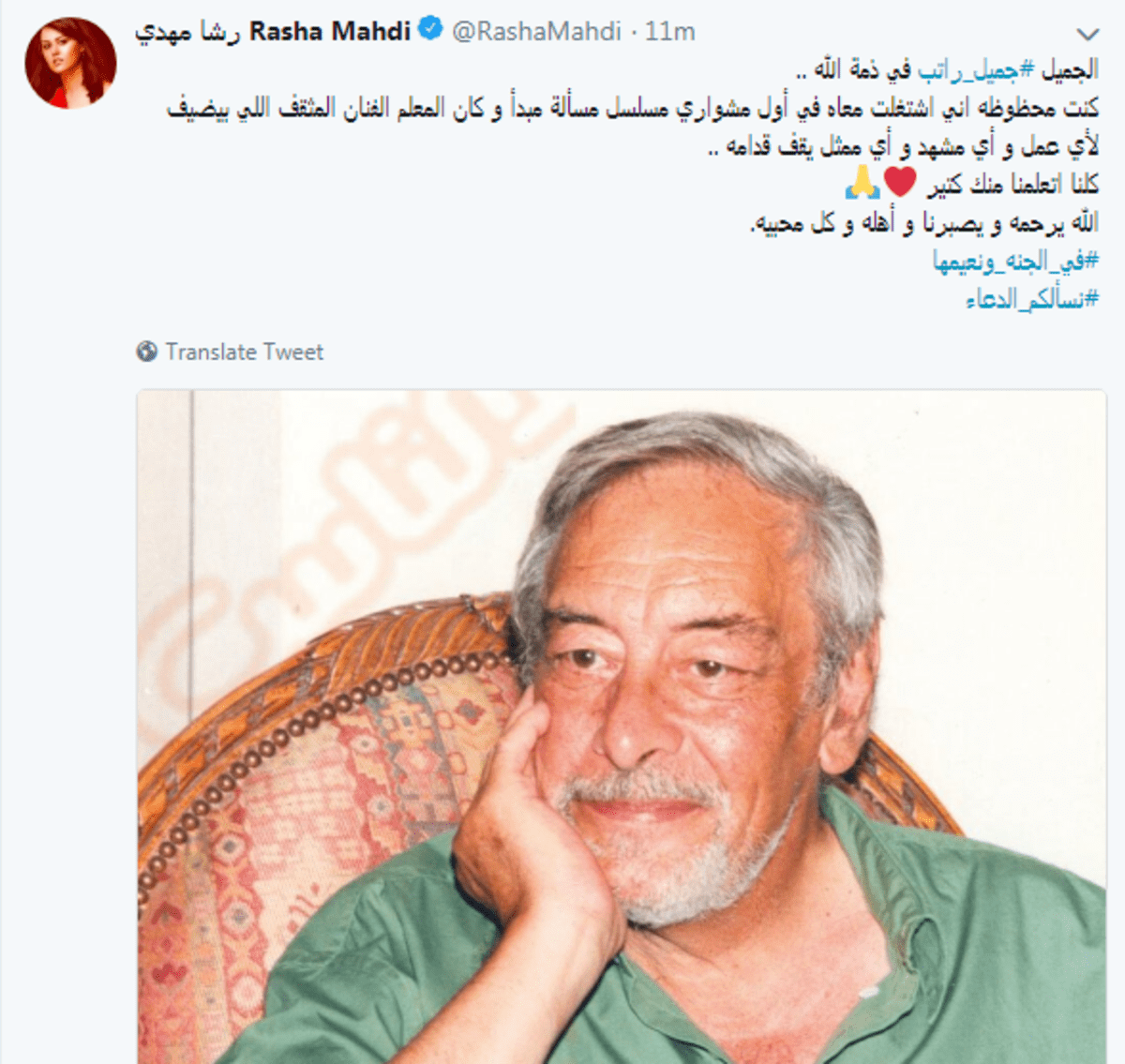Click the red heart emoji in the tweet
Viewport: 1125px width, 1064px height.
900,181
